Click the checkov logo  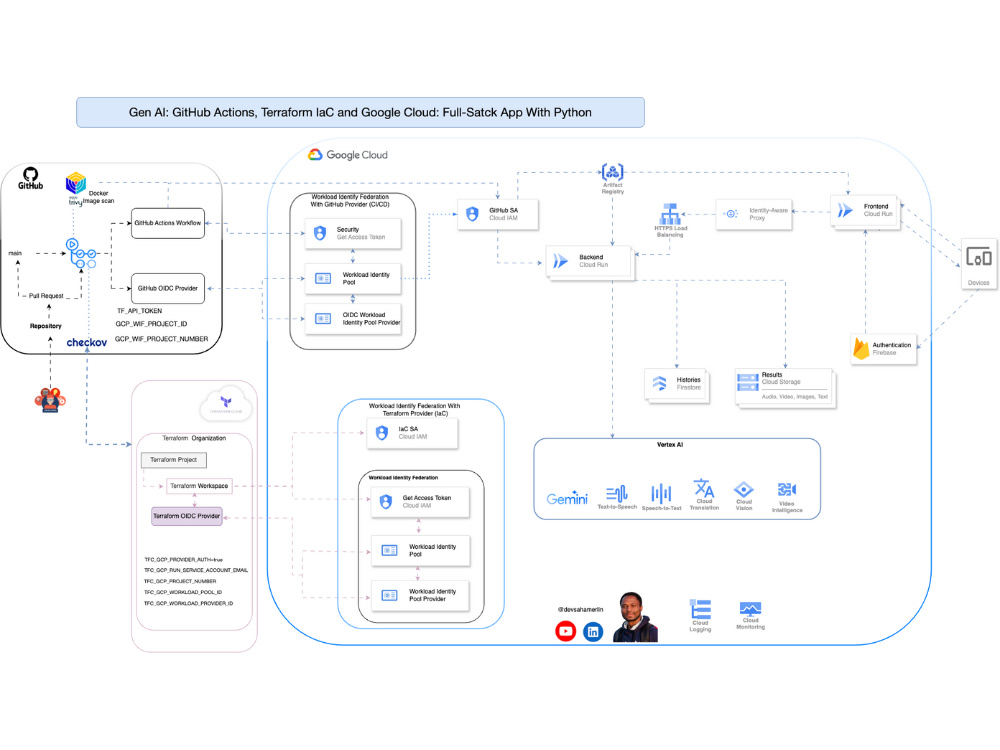coord(87,342)
